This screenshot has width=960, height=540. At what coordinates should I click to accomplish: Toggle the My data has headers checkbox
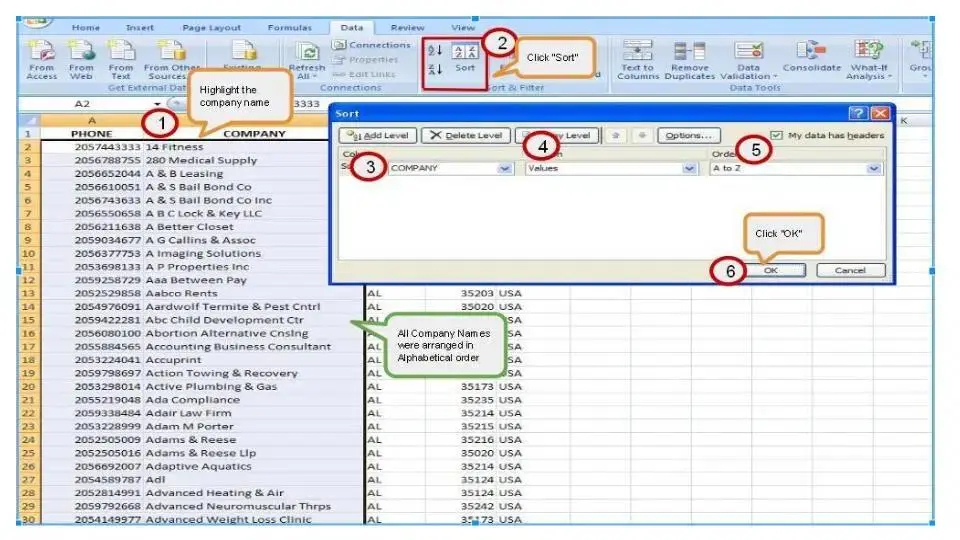(x=777, y=135)
